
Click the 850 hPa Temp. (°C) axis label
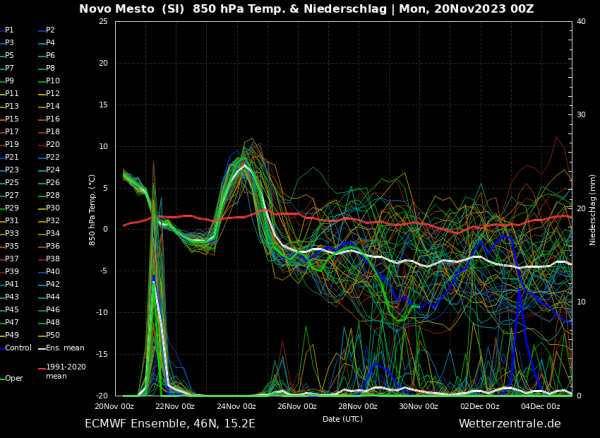pos(92,210)
